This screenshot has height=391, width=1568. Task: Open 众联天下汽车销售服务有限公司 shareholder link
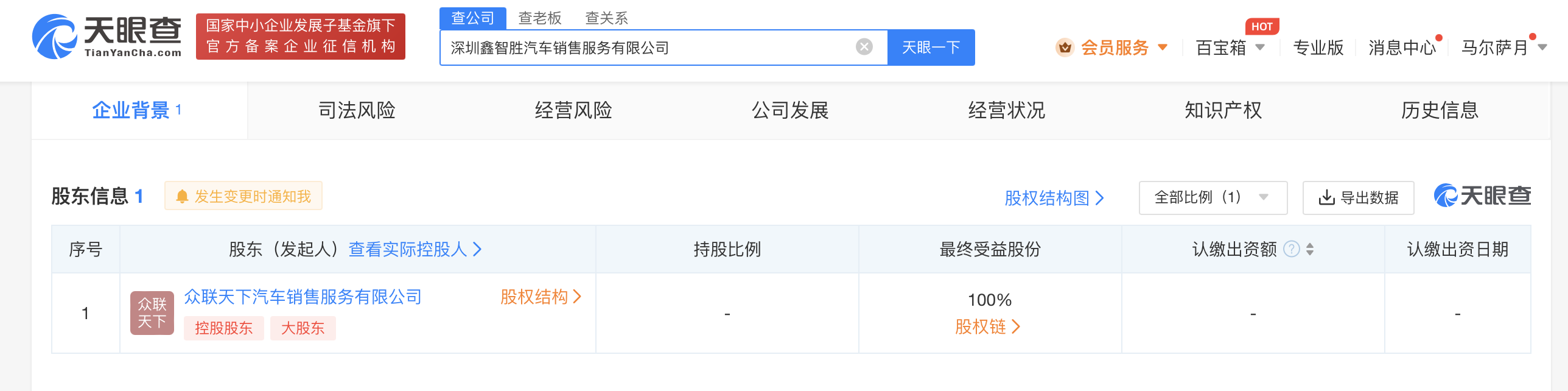(x=303, y=297)
